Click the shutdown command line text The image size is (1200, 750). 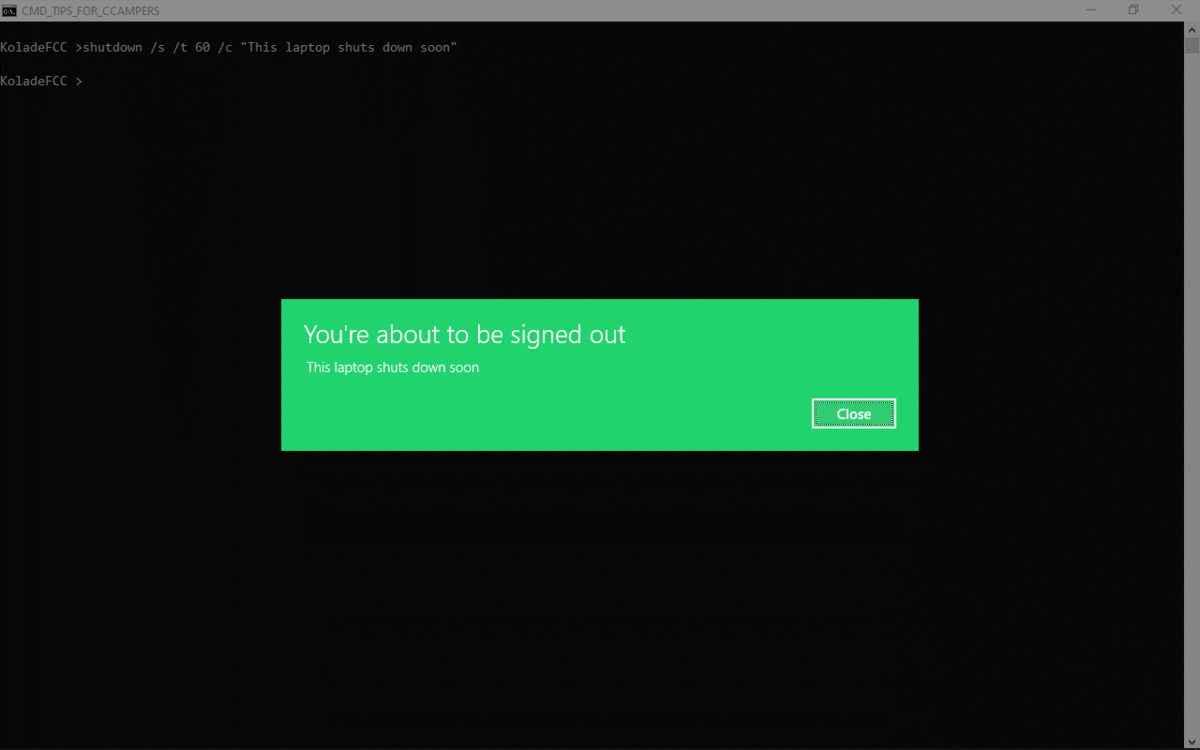pyautogui.click(x=229, y=48)
